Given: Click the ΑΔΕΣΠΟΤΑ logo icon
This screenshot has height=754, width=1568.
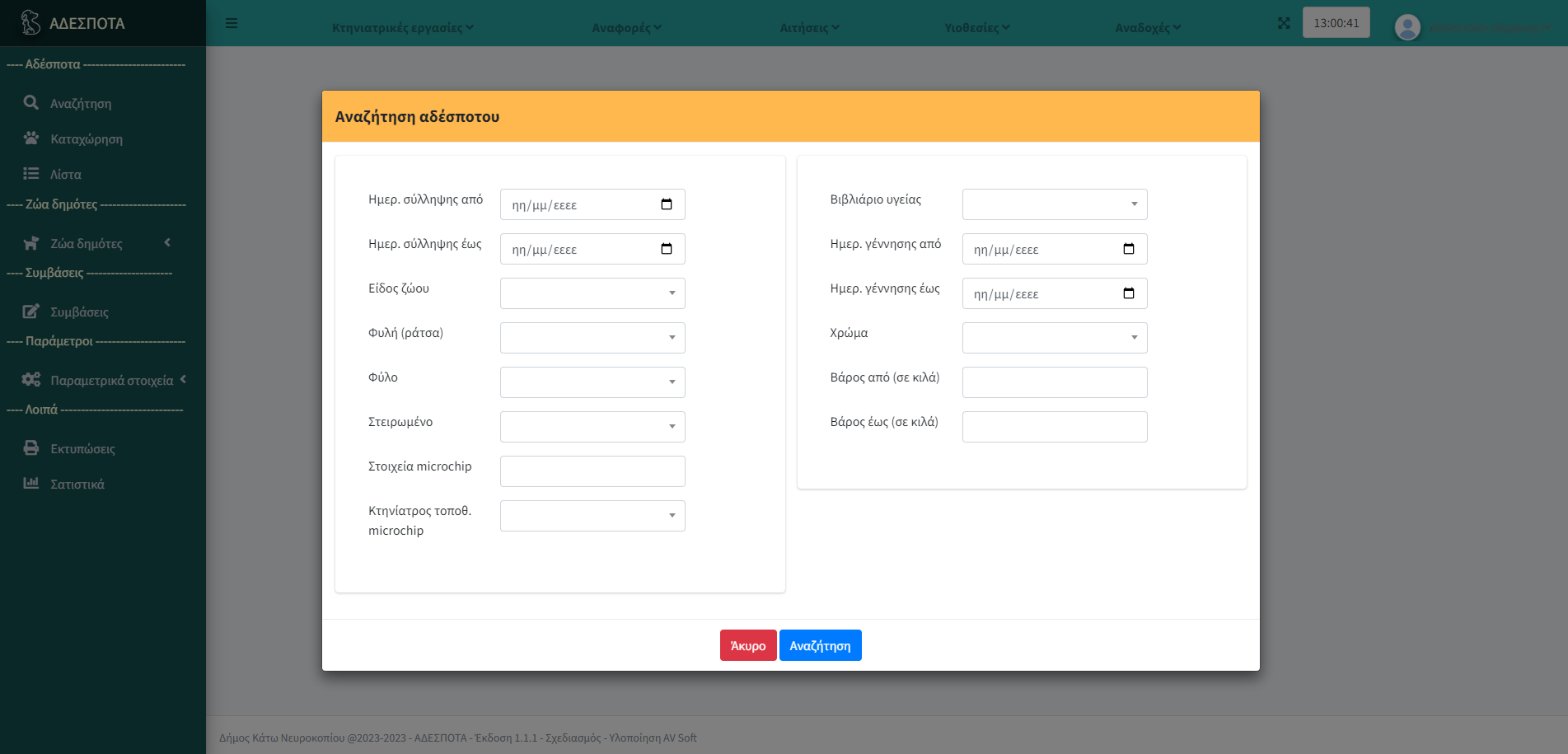Looking at the screenshot, I should click(30, 22).
